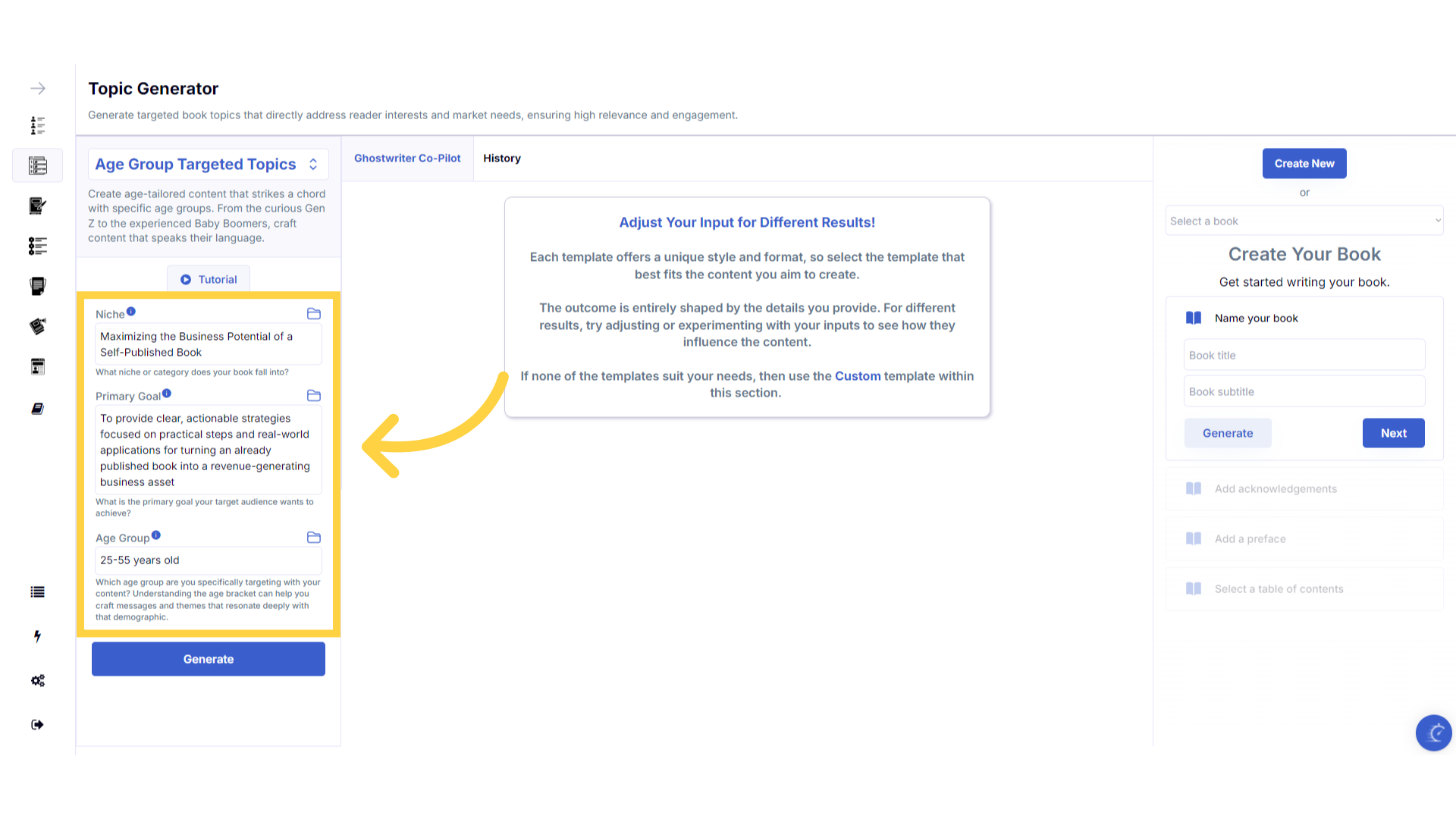Screen dimensions: 1456x819
Task: Open the Select a book dropdown
Action: pyautogui.click(x=1304, y=221)
